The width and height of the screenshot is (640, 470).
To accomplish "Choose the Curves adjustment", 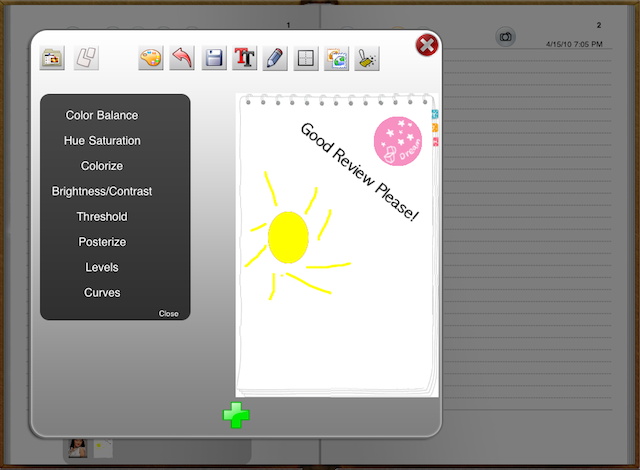I will click(102, 293).
